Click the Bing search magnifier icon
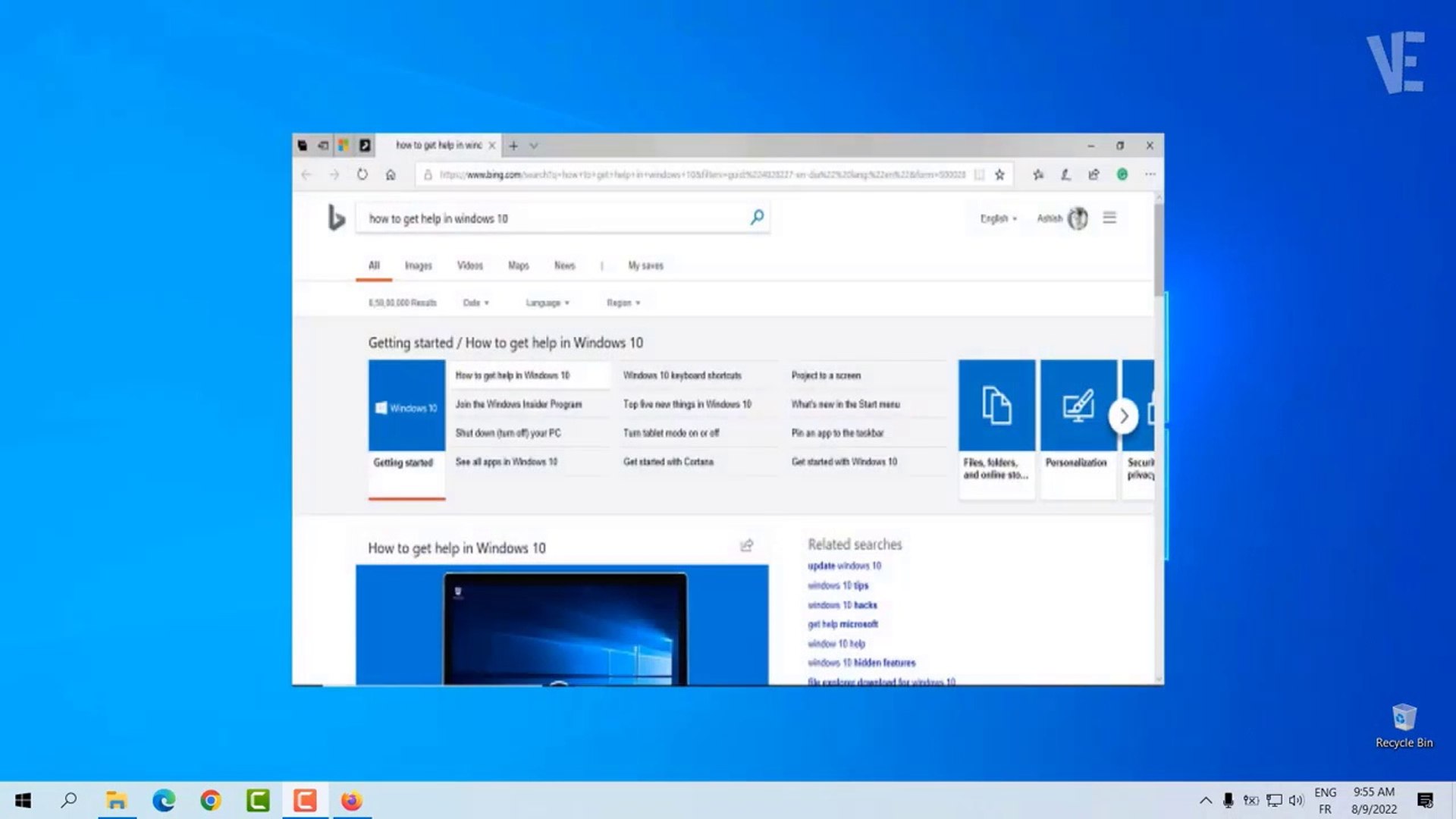 coord(757,218)
